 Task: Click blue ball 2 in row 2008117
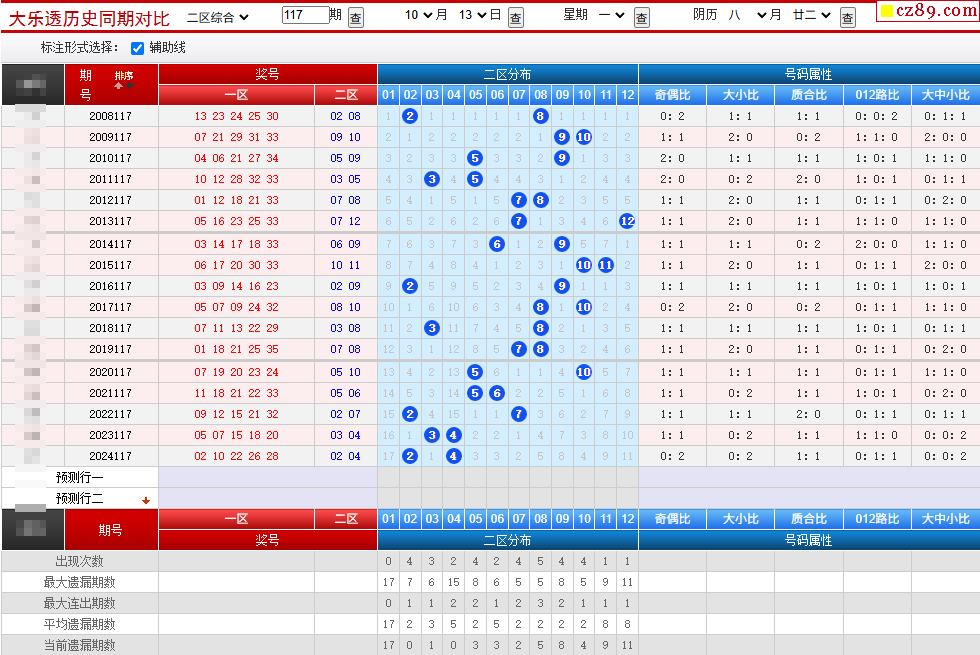[410, 116]
